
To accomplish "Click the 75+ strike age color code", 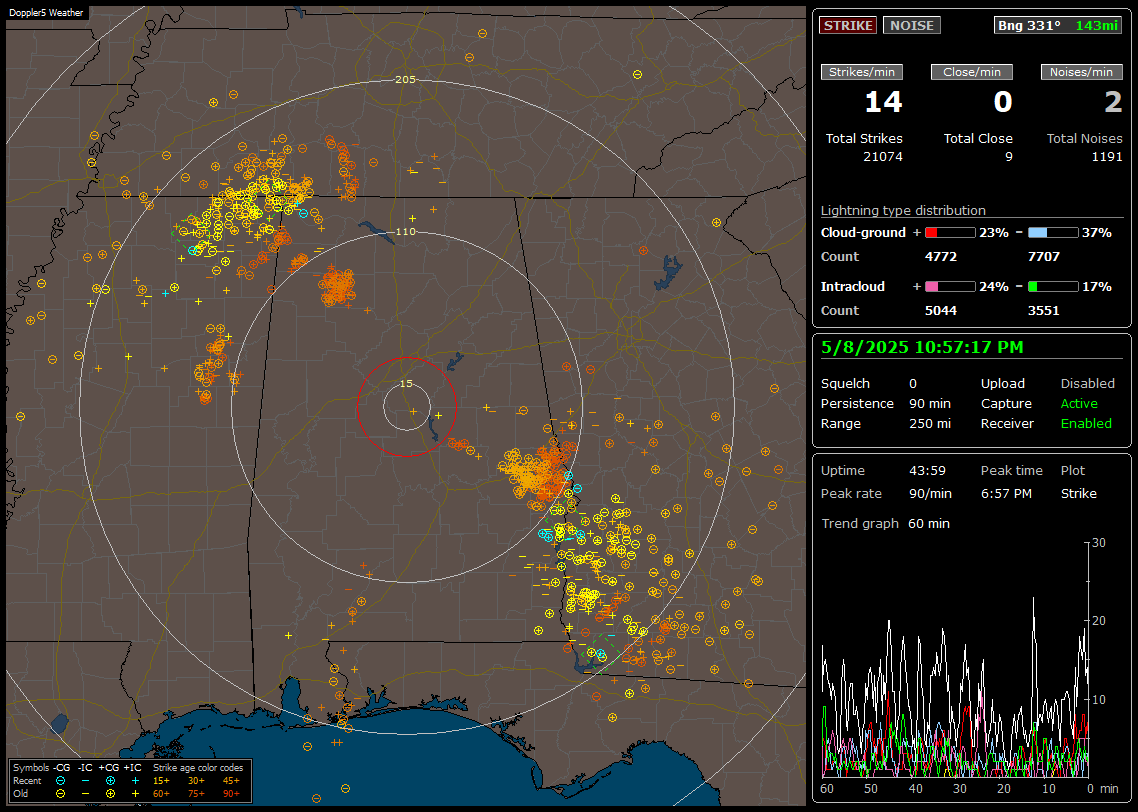I will coord(196,794).
